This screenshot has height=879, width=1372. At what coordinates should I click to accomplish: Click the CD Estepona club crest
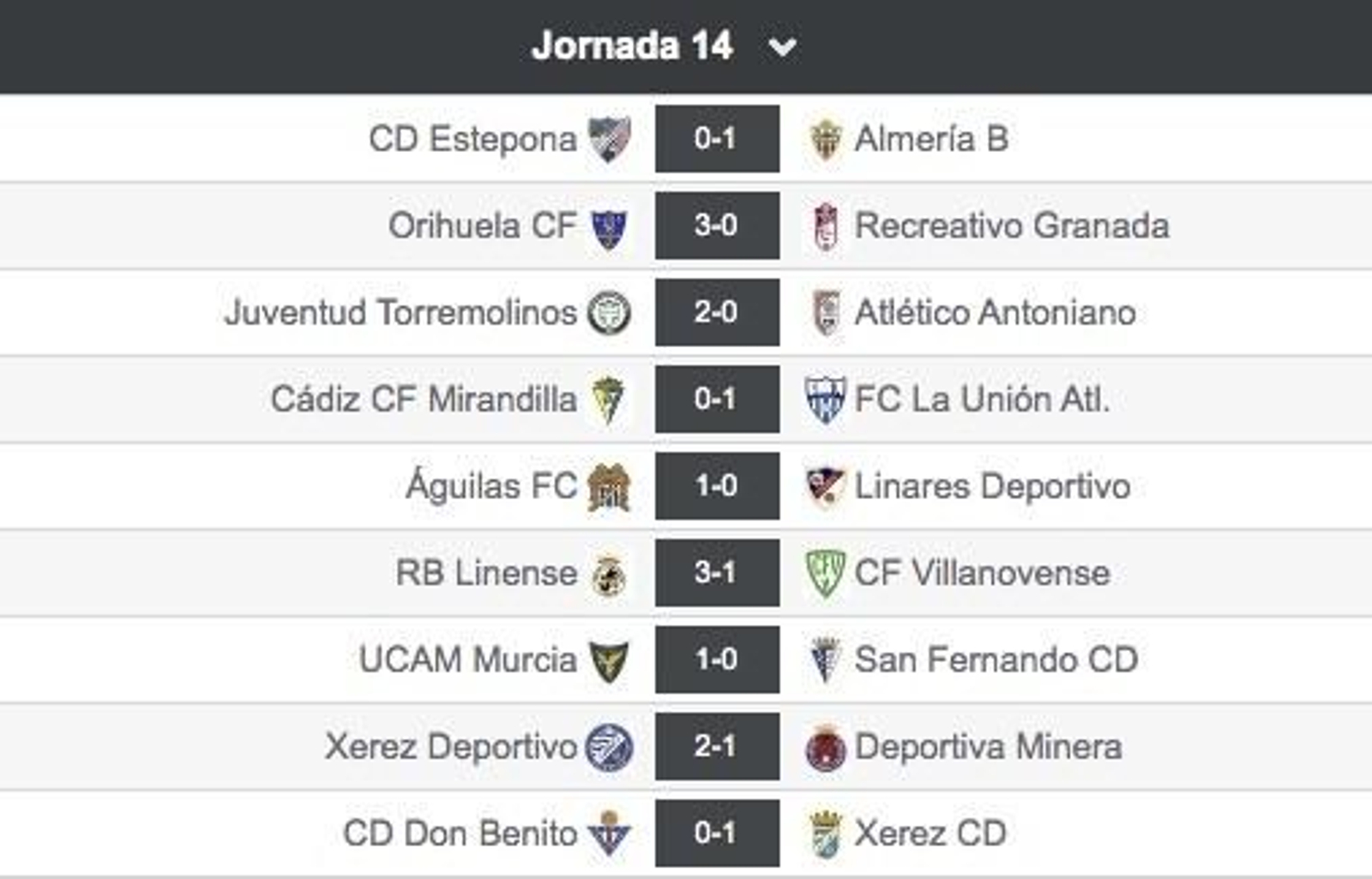611,137
